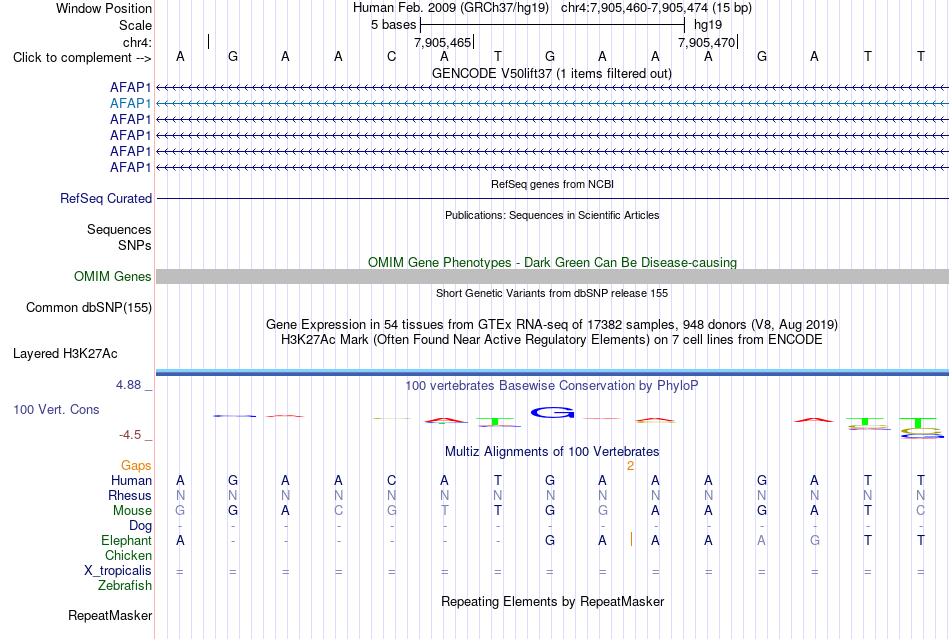950x639 pixels.
Task: Click the 'RefSeq genes from NCBI' title
Action: (x=552, y=184)
